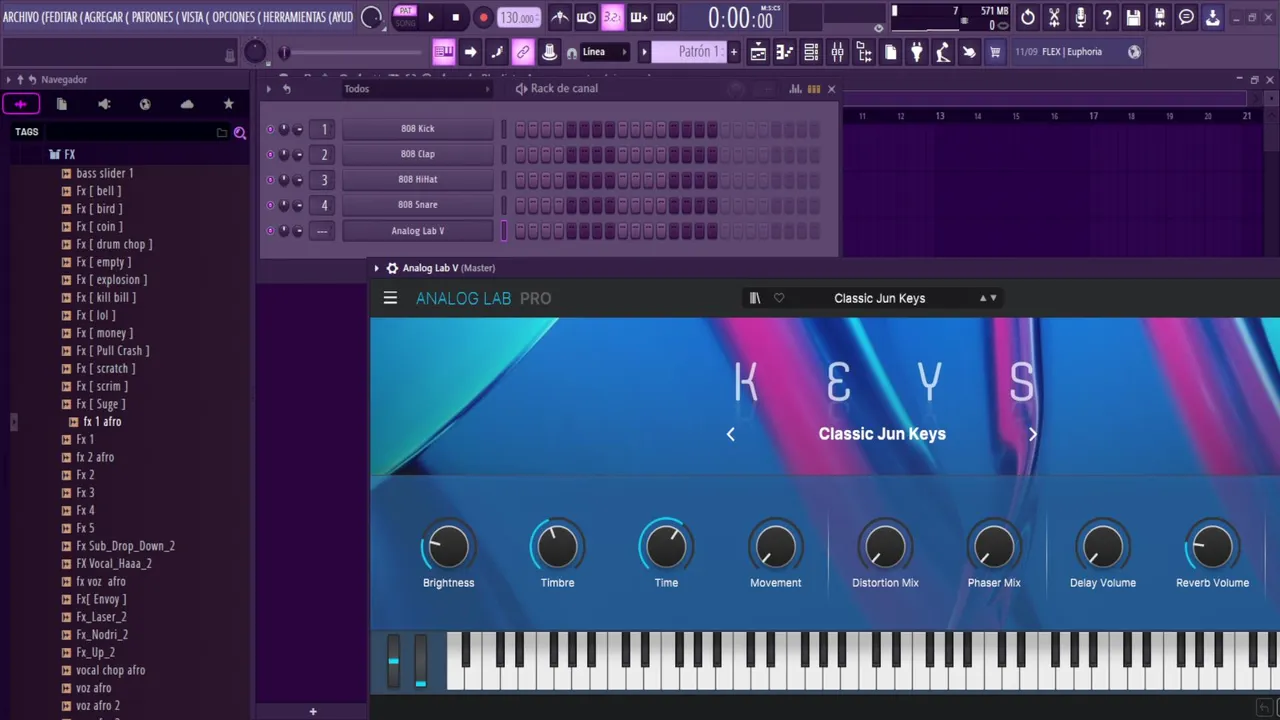1280x720 pixels.
Task: Select the browser files tab icon
Action: tap(62, 104)
